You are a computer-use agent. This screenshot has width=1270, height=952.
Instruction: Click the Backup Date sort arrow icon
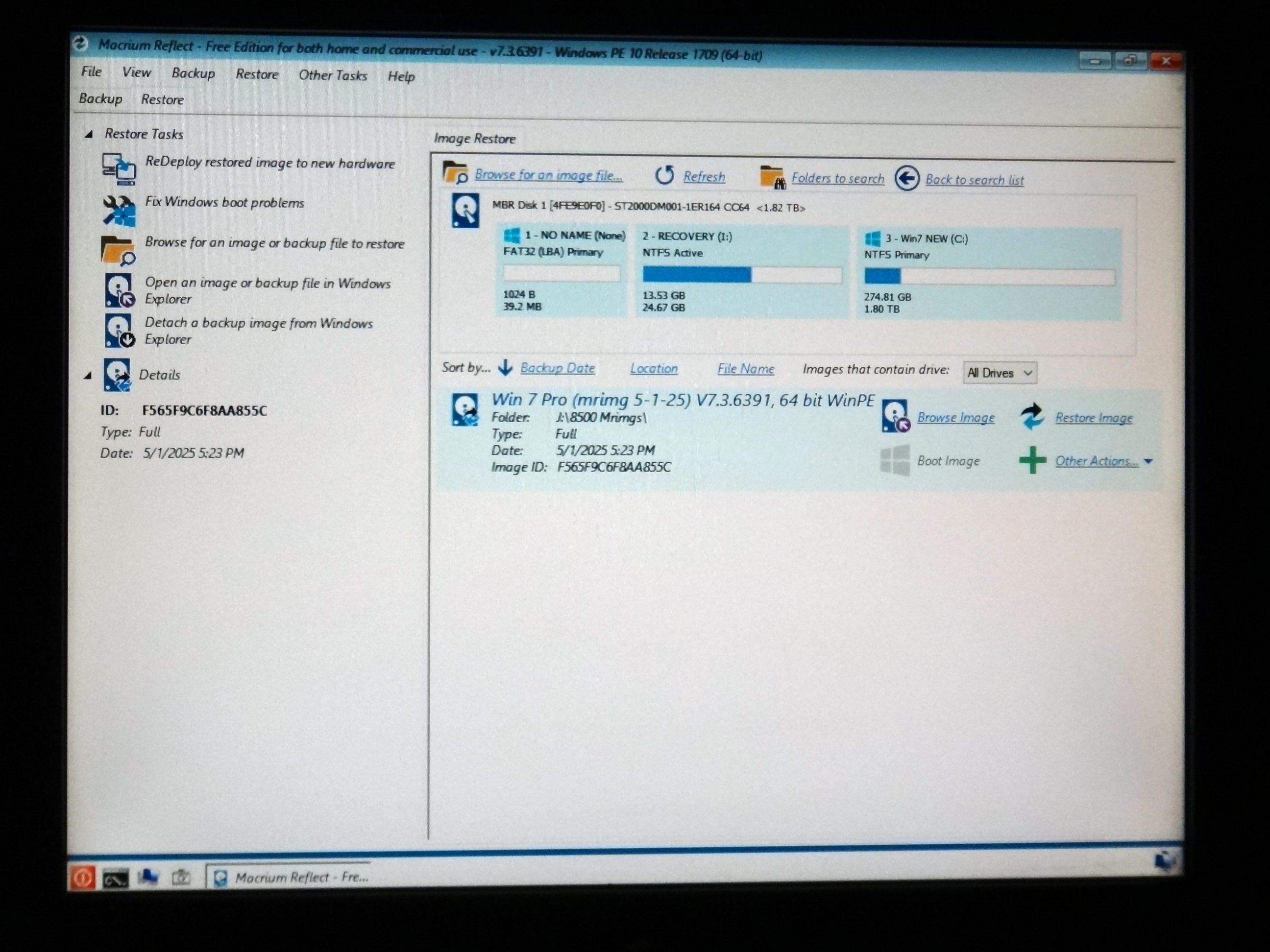[x=505, y=367]
